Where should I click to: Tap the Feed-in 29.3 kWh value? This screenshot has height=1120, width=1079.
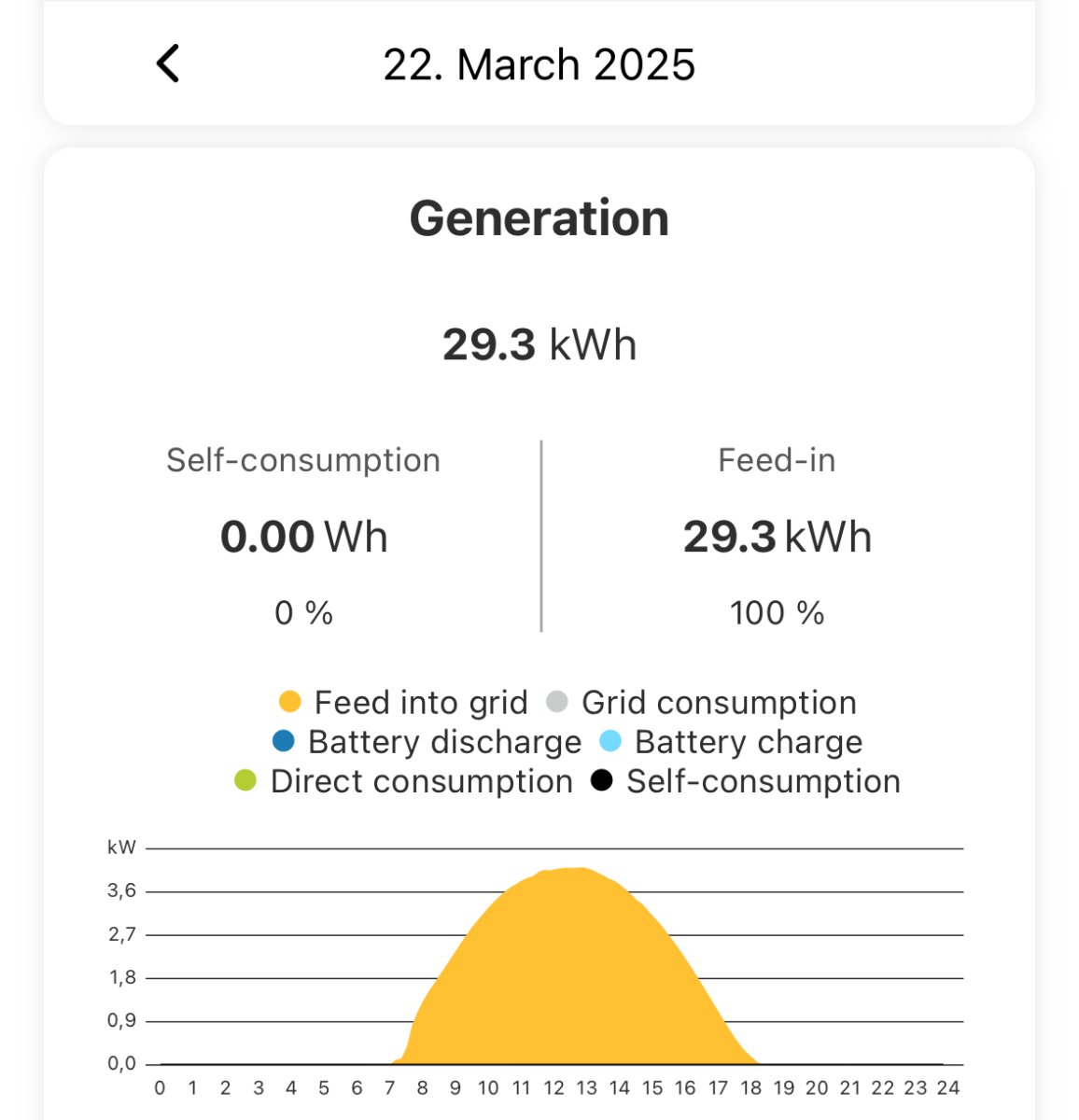777,537
